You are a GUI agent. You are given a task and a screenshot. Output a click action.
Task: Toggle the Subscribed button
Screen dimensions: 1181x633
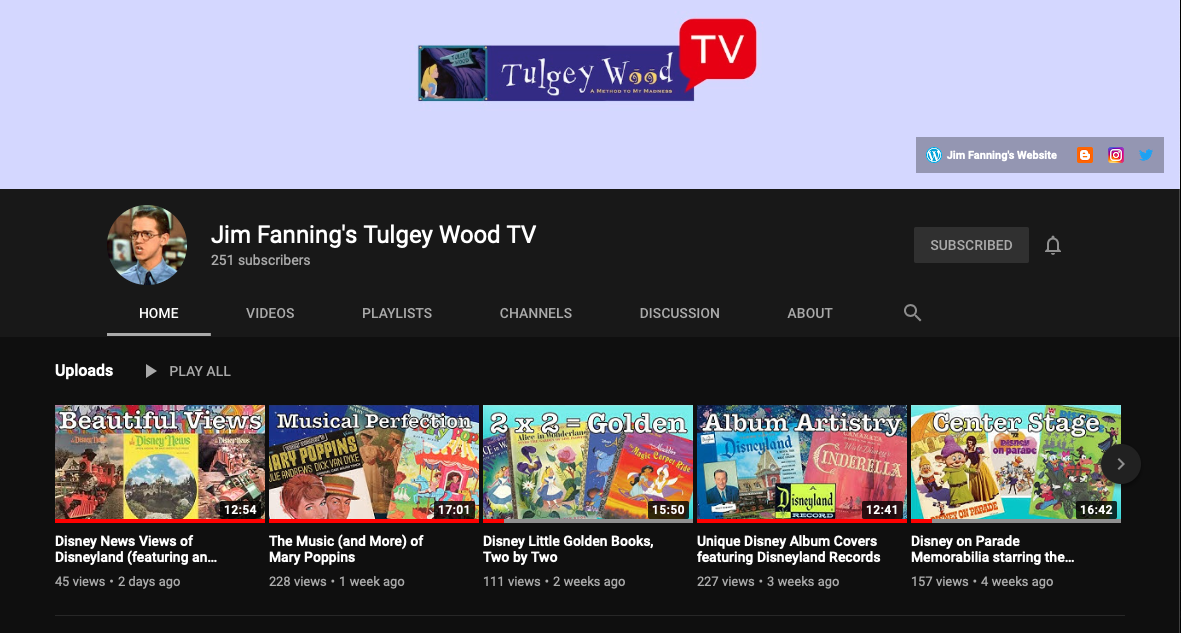970,245
